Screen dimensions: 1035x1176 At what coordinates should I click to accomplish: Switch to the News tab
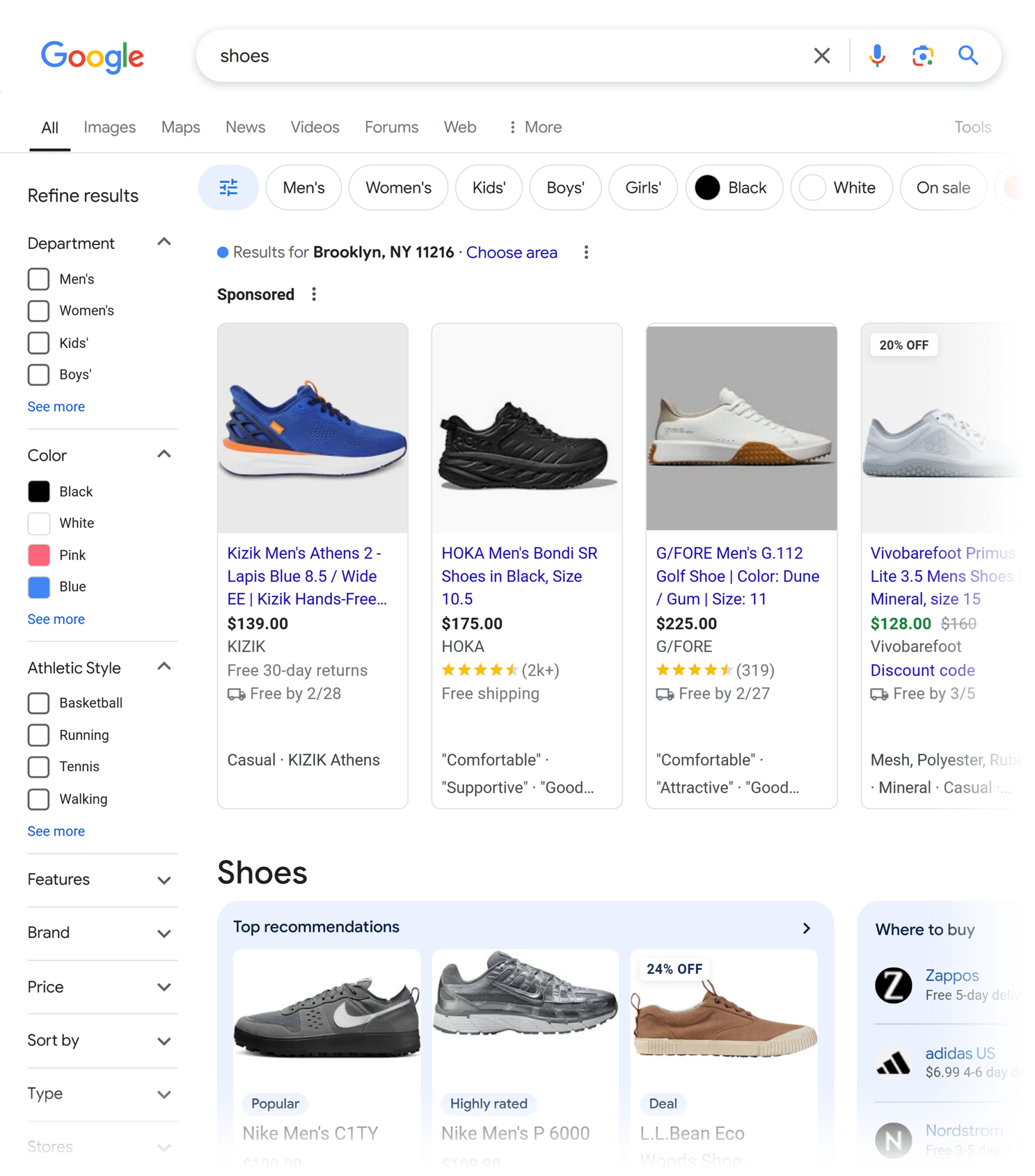tap(245, 127)
